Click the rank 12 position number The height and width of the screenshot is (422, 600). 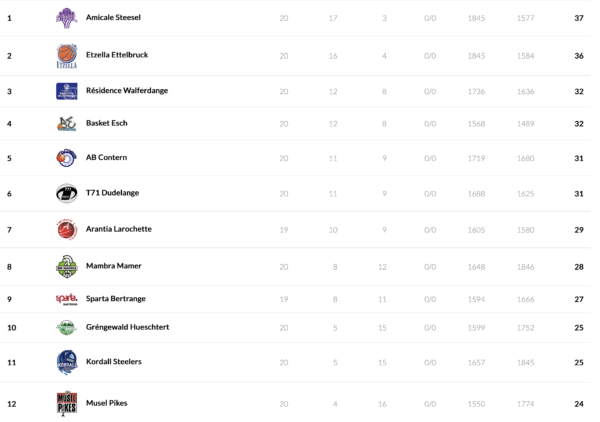[11, 403]
